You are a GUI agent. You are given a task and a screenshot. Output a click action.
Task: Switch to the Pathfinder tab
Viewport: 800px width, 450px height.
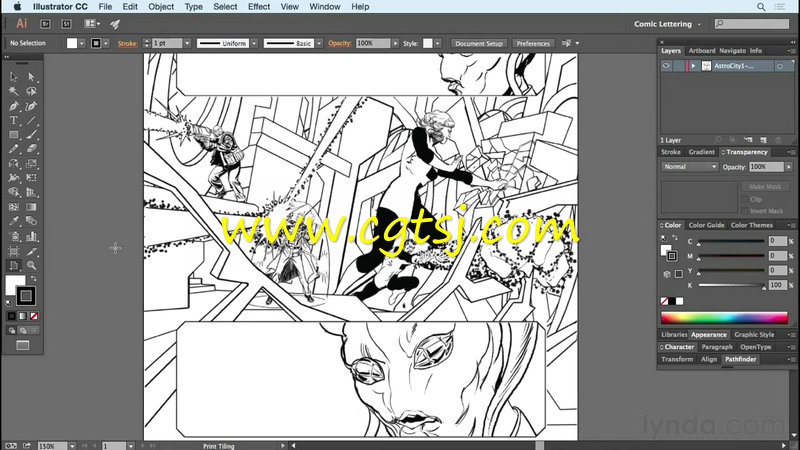point(740,359)
